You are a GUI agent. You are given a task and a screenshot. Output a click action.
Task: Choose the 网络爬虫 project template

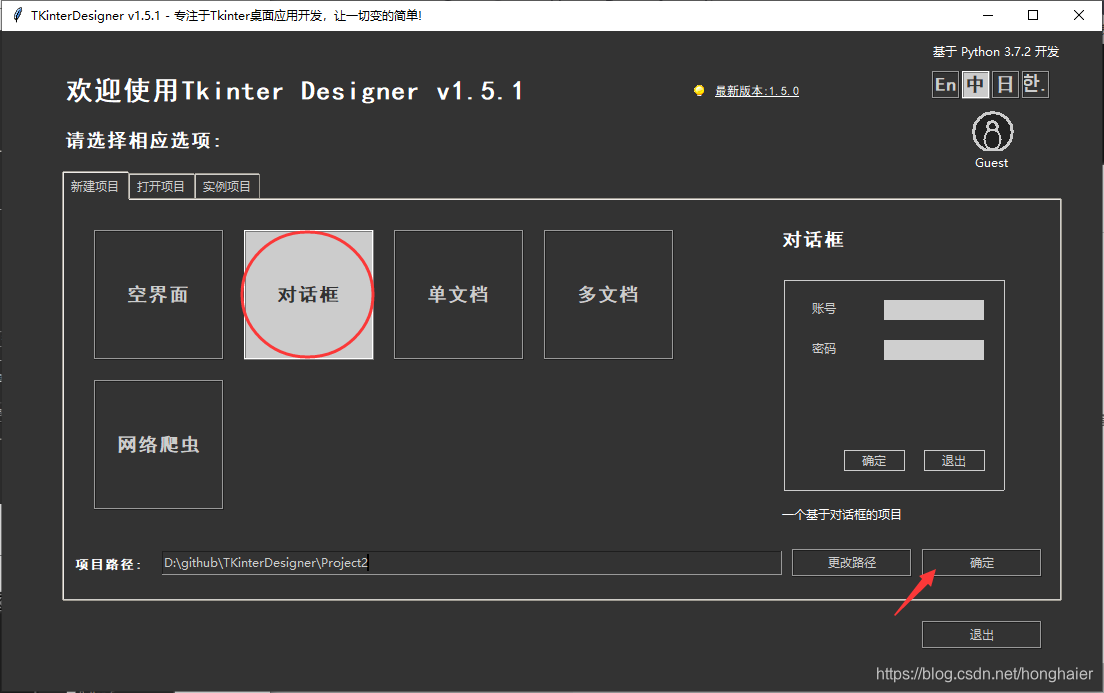coord(158,444)
